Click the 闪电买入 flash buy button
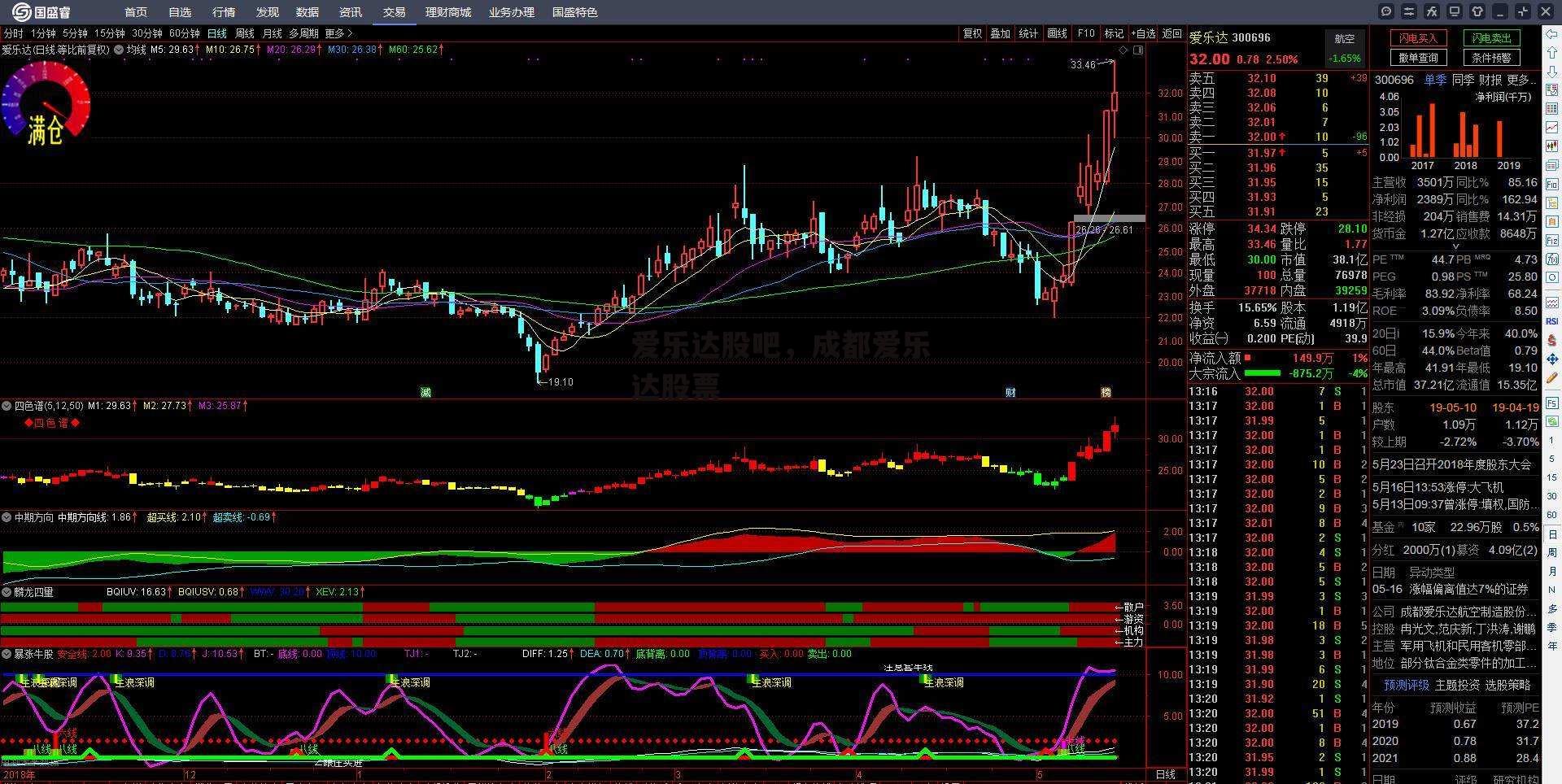 click(1418, 38)
